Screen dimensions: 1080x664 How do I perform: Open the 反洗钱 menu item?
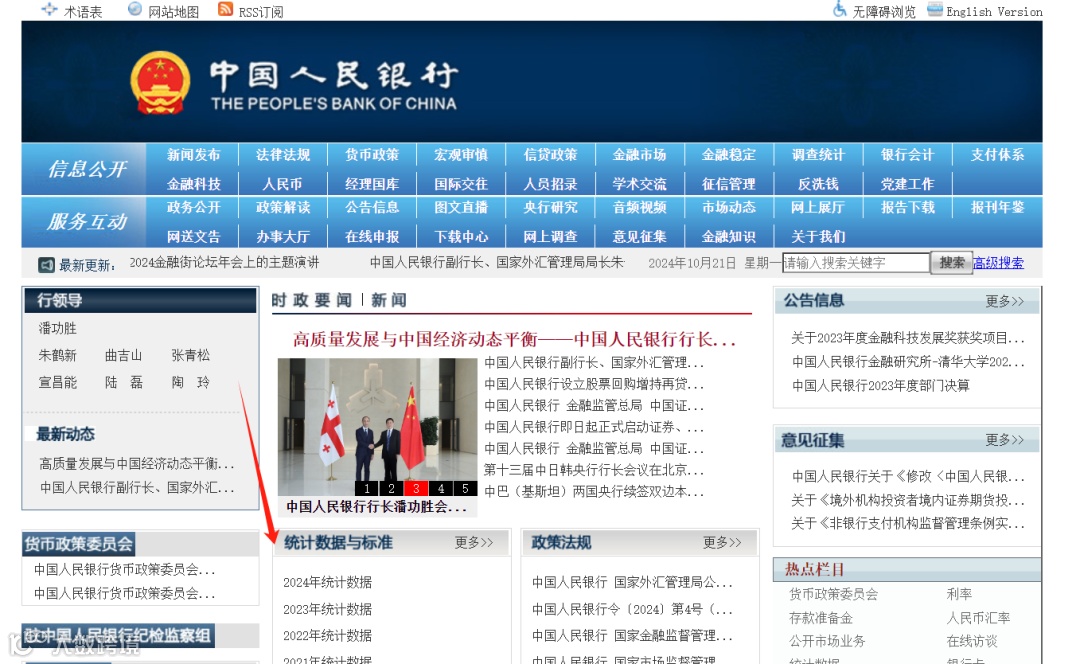pos(818,184)
